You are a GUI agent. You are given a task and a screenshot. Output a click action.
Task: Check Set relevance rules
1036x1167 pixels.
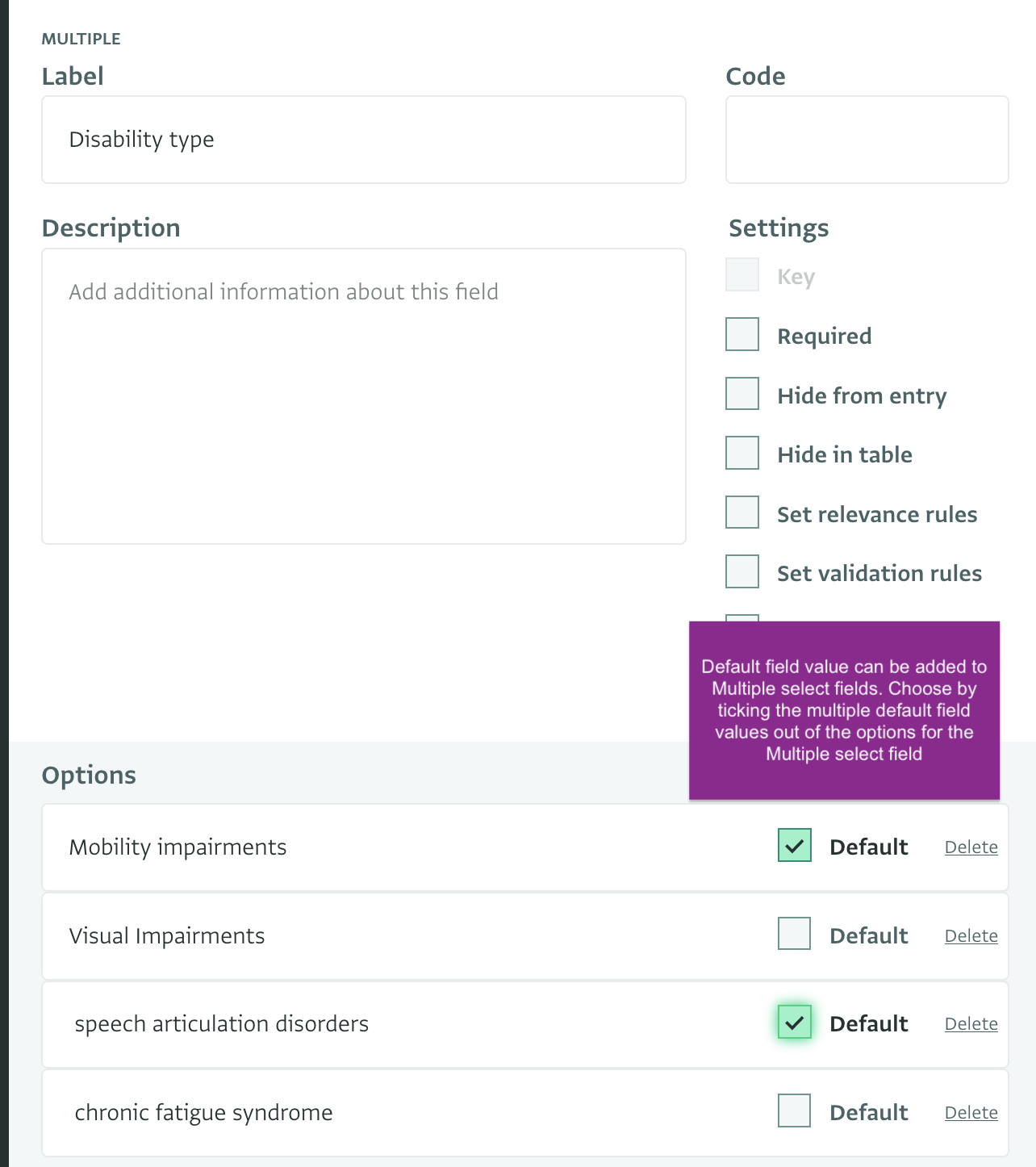click(x=741, y=512)
